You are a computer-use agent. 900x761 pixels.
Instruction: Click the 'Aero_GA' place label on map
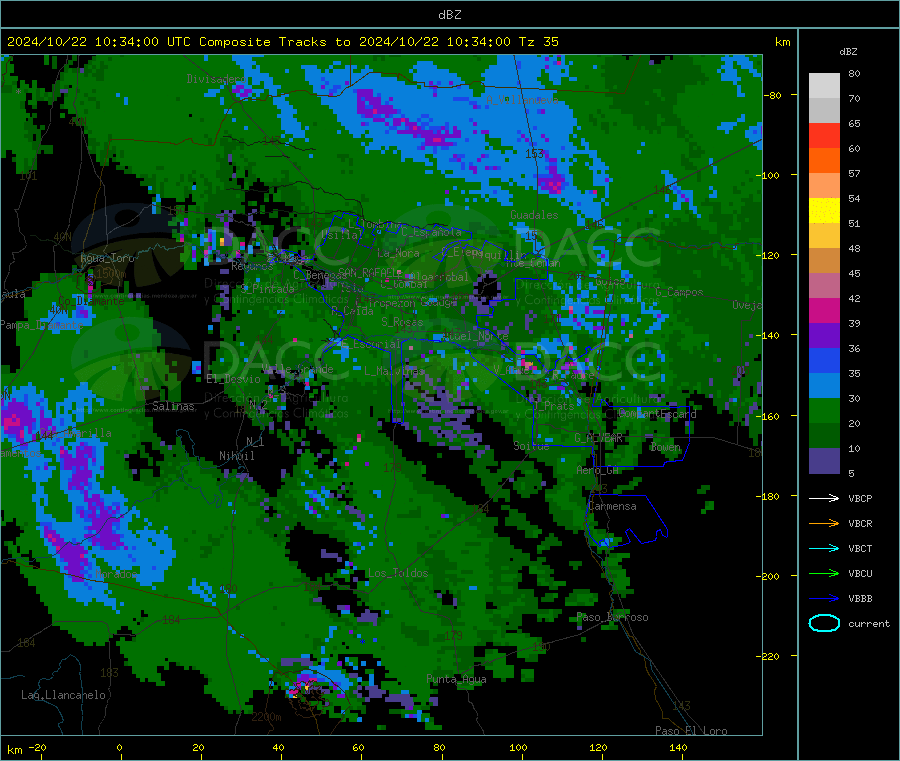click(x=598, y=470)
